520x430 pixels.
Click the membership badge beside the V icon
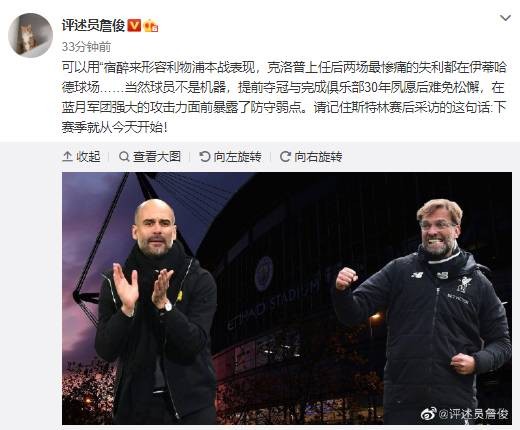pos(151,26)
